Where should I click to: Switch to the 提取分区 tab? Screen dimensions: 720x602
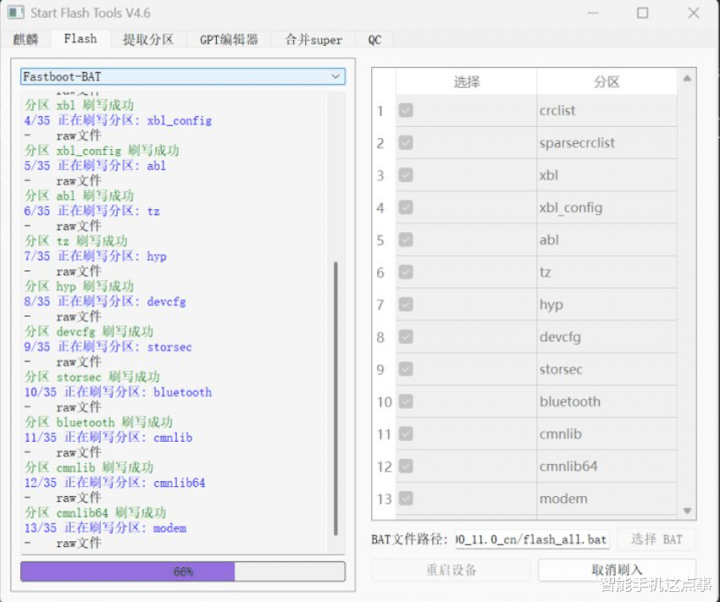[x=148, y=39]
